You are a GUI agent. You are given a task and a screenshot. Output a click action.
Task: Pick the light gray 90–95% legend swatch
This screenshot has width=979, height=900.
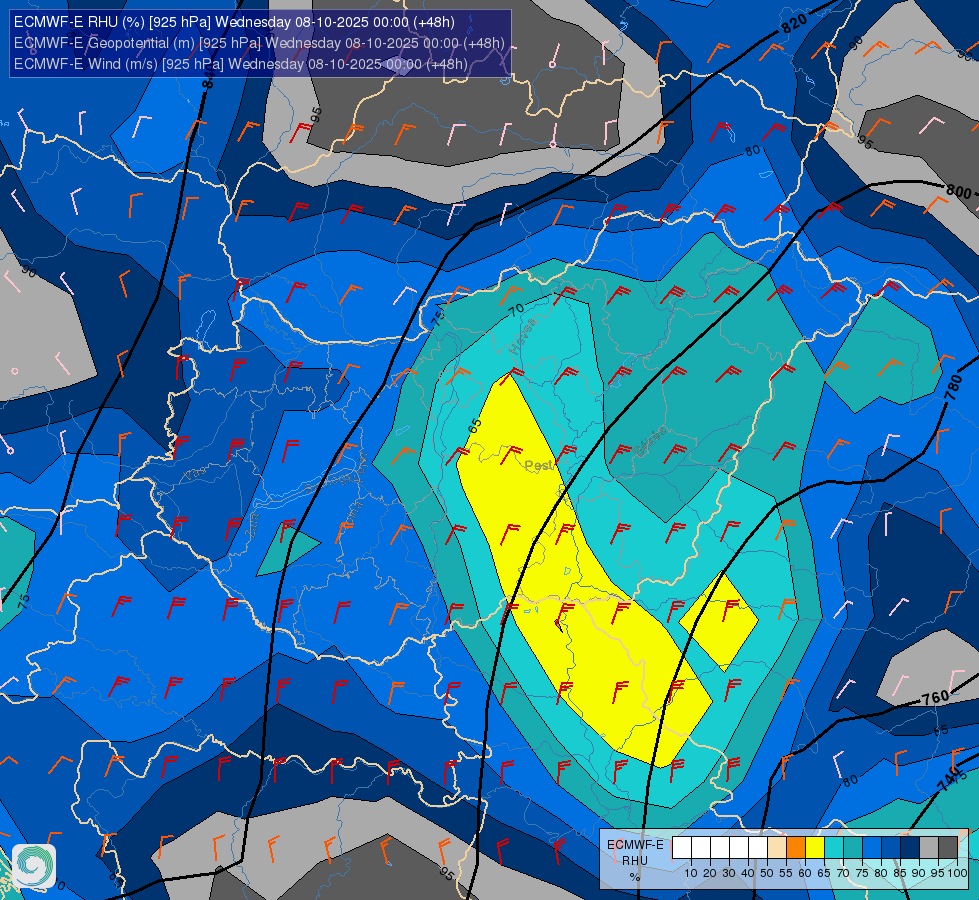click(x=929, y=847)
